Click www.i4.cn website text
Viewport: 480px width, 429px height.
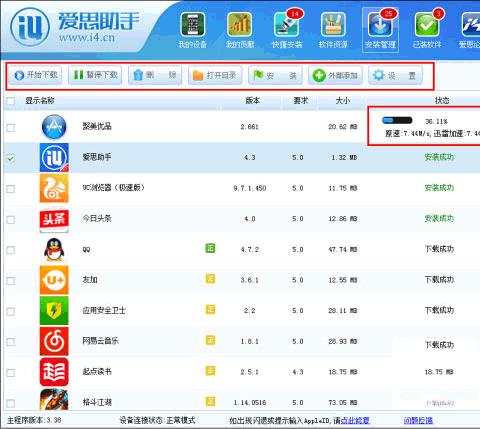point(87,37)
